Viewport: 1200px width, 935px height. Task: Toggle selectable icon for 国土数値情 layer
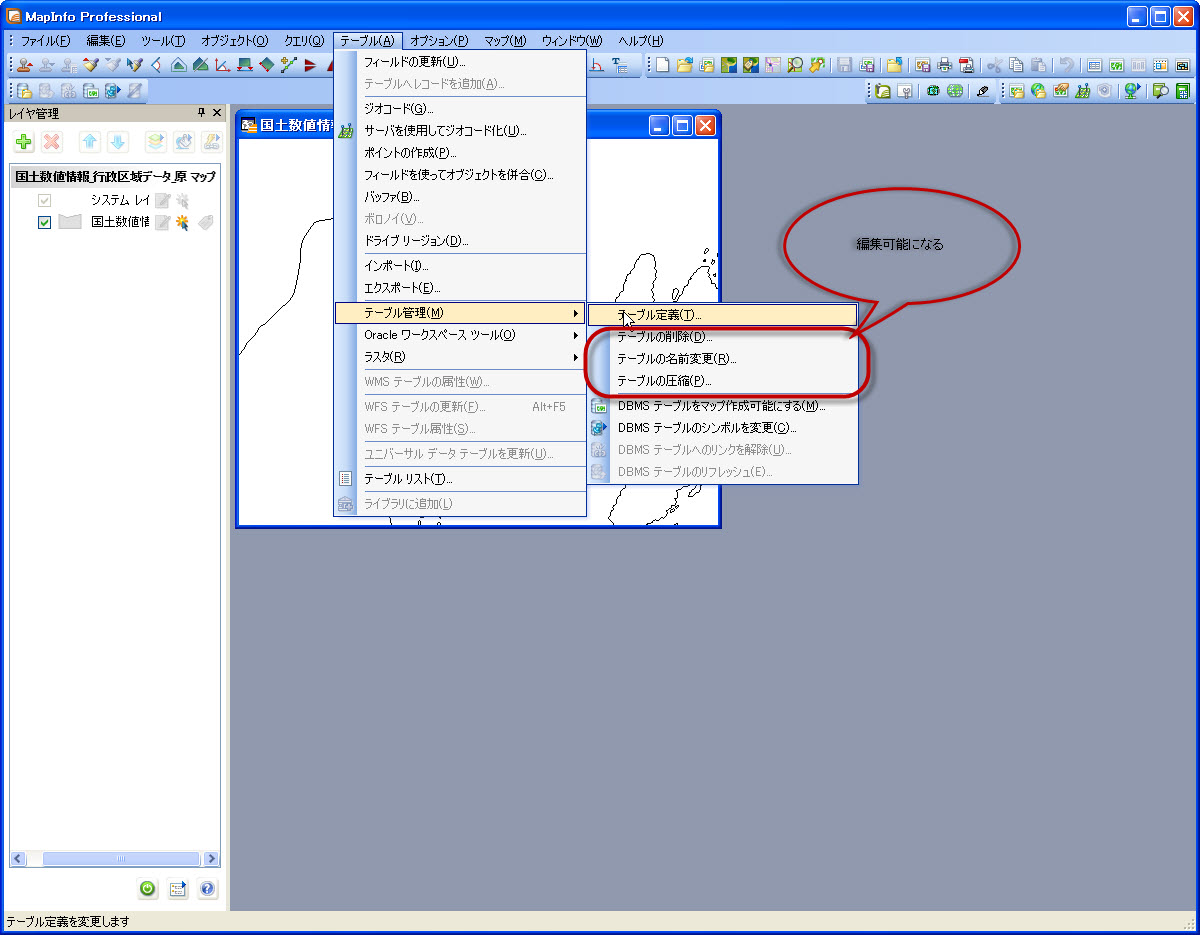coord(183,222)
